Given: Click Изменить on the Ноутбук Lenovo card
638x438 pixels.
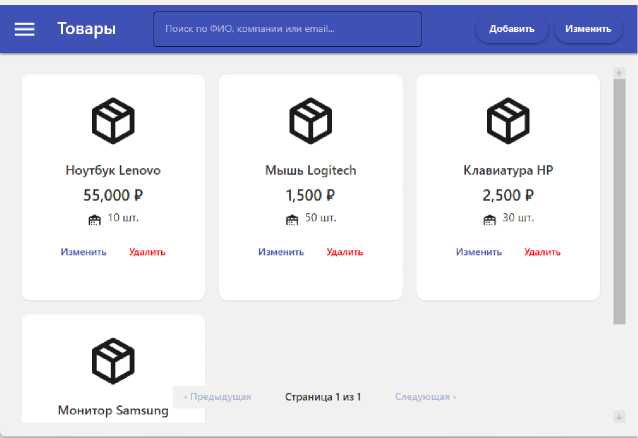Looking at the screenshot, I should pyautogui.click(x=83, y=252).
